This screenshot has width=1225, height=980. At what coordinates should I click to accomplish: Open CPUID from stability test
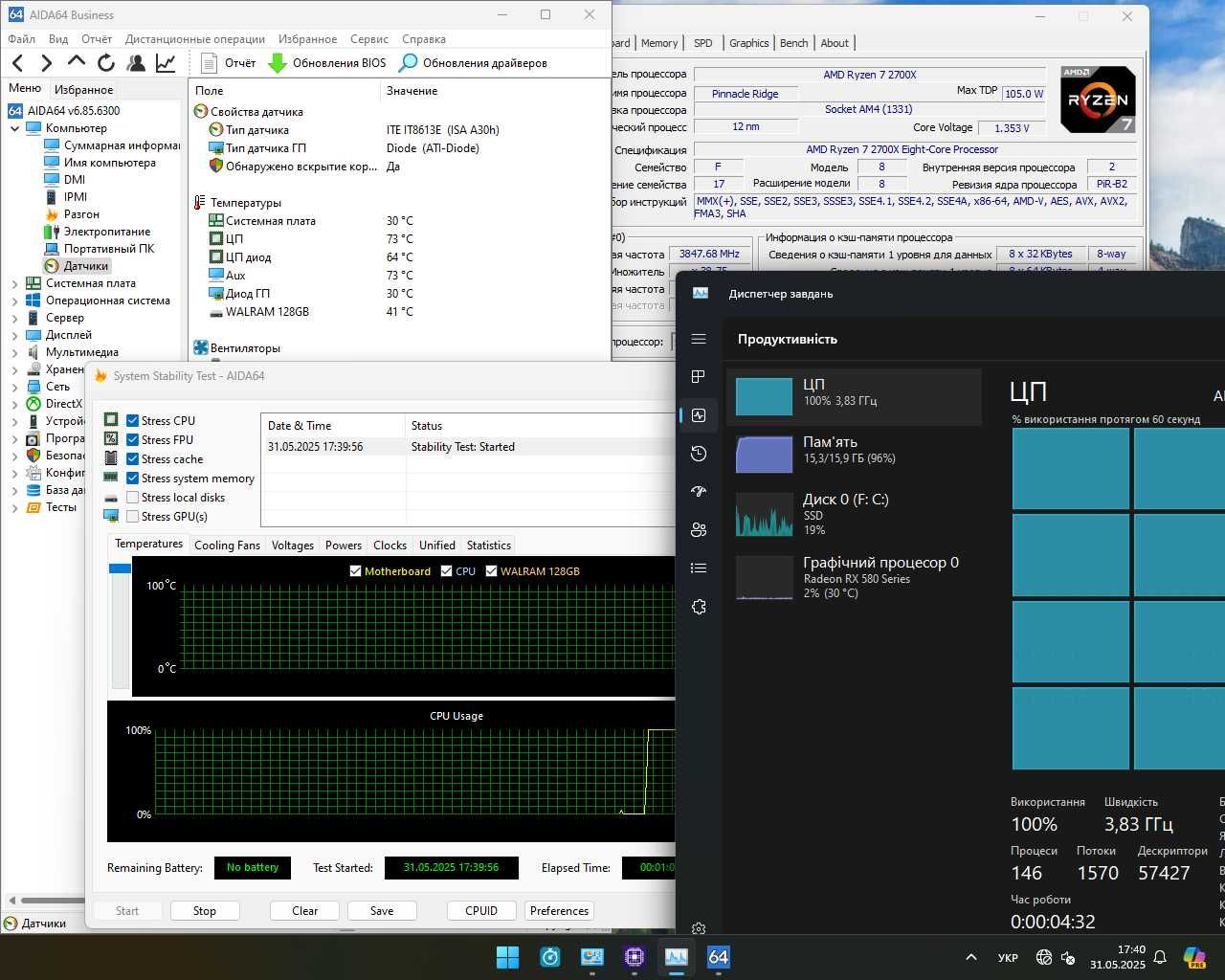481,911
